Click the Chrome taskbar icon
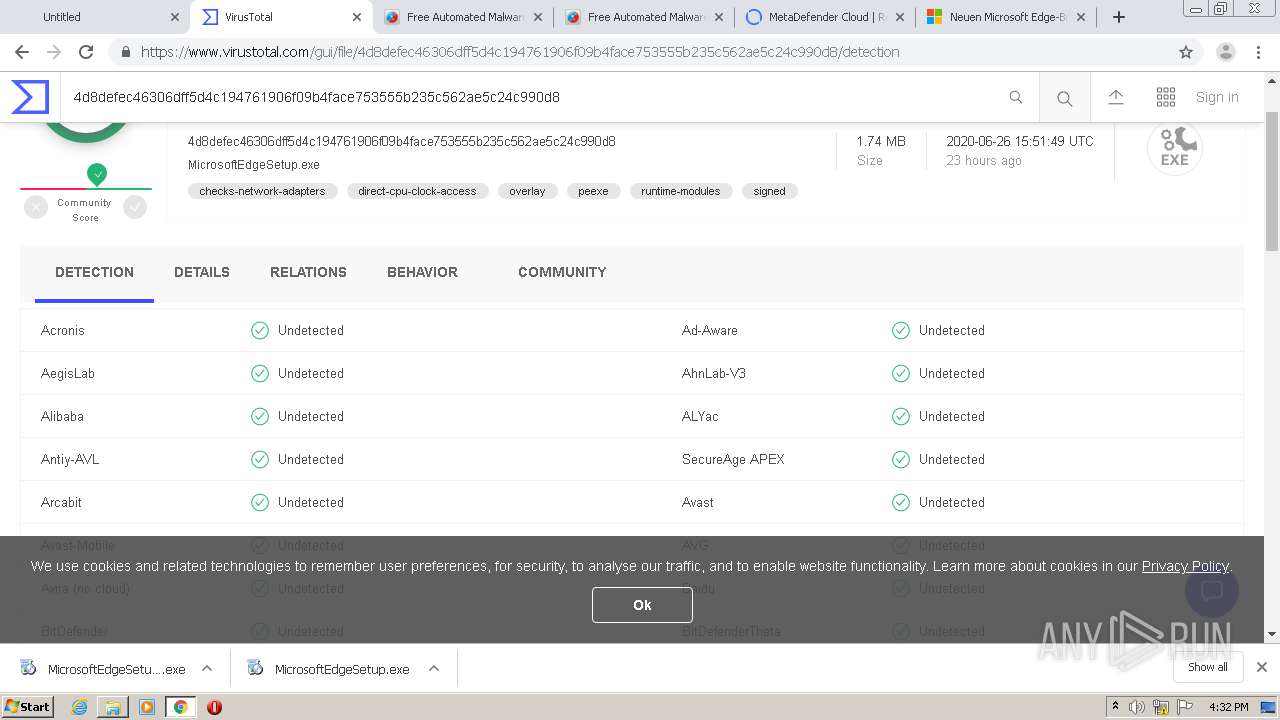This screenshot has height=720, width=1280. [180, 707]
